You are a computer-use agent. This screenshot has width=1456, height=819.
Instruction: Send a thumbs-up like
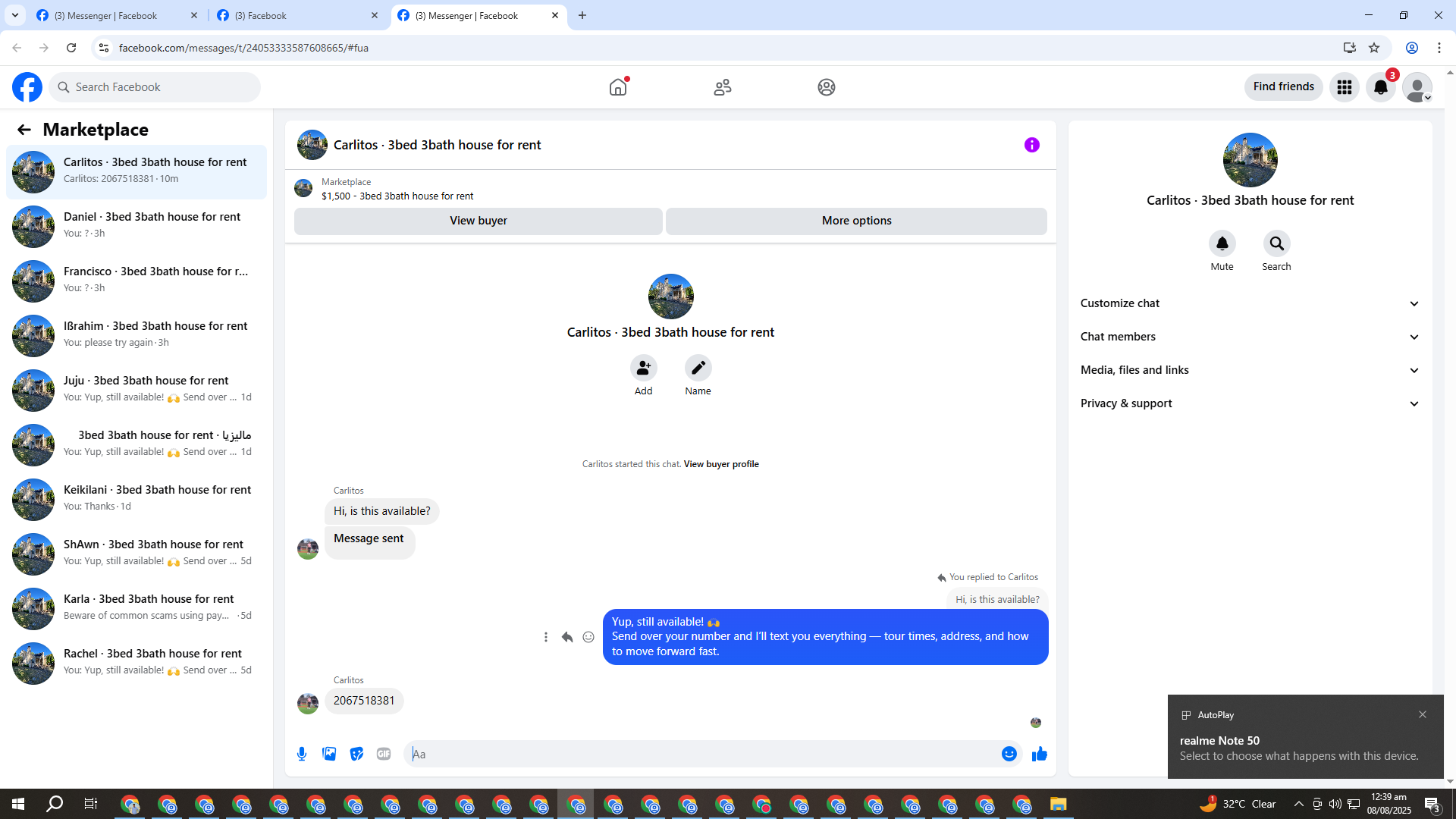pyautogui.click(x=1039, y=754)
